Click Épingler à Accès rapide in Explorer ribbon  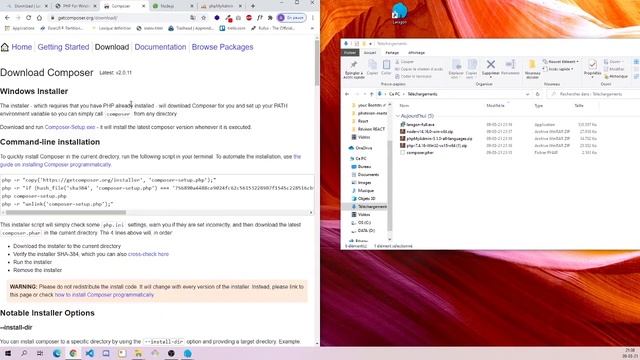[353, 69]
